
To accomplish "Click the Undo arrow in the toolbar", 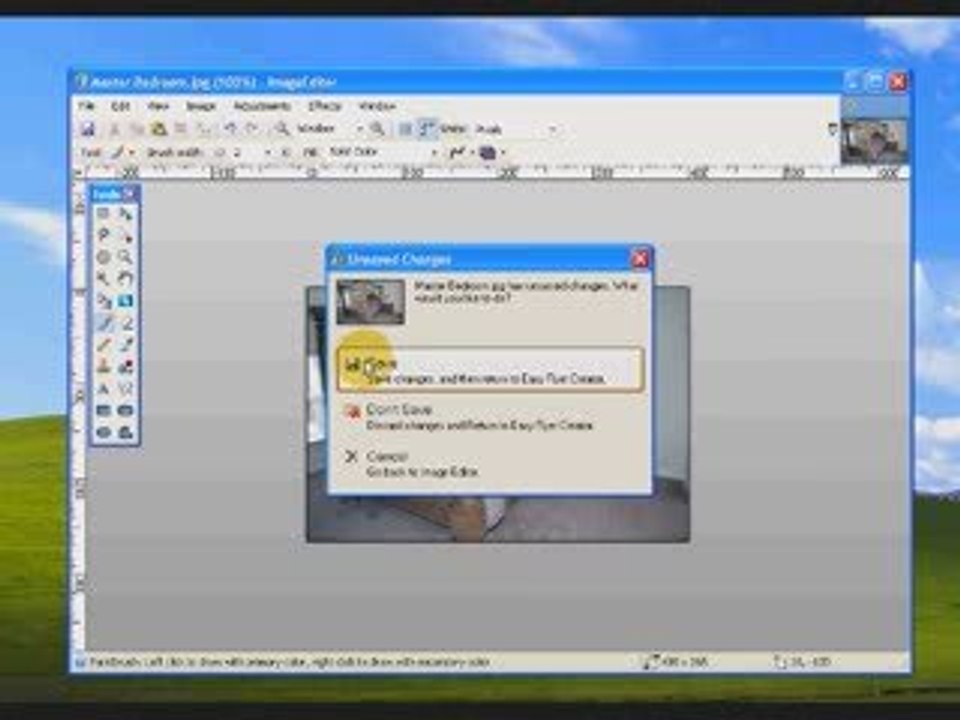I will (230, 129).
